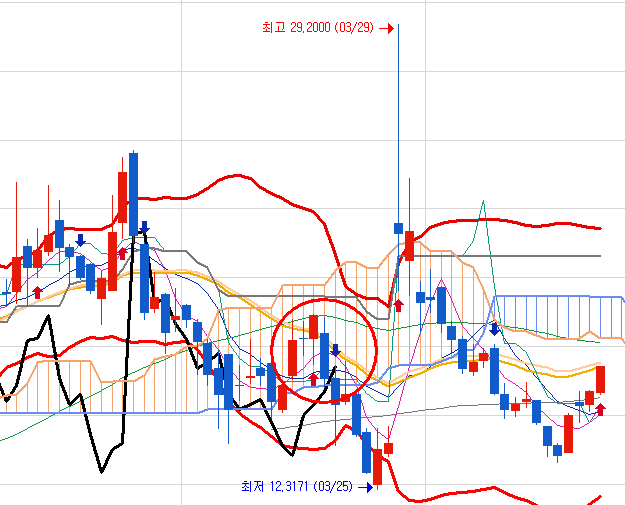Click the 최저 12,3171 (03/25) low label
Image resolution: width=625 pixels, height=505 pixels.
coord(297,486)
